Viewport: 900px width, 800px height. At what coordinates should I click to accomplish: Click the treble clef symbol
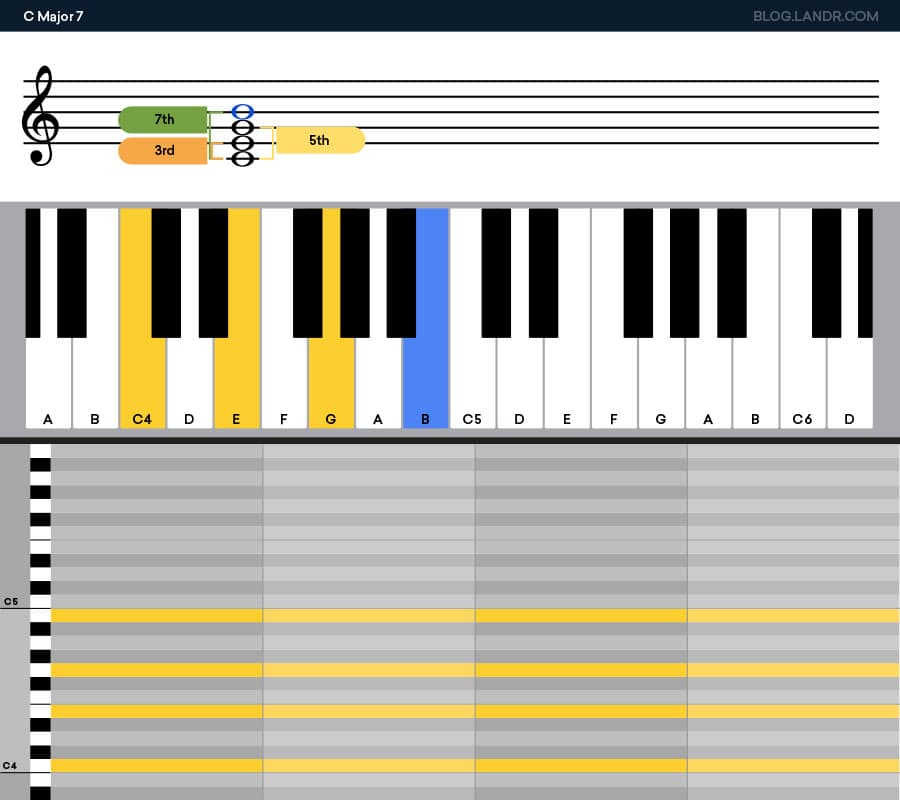coord(40,120)
